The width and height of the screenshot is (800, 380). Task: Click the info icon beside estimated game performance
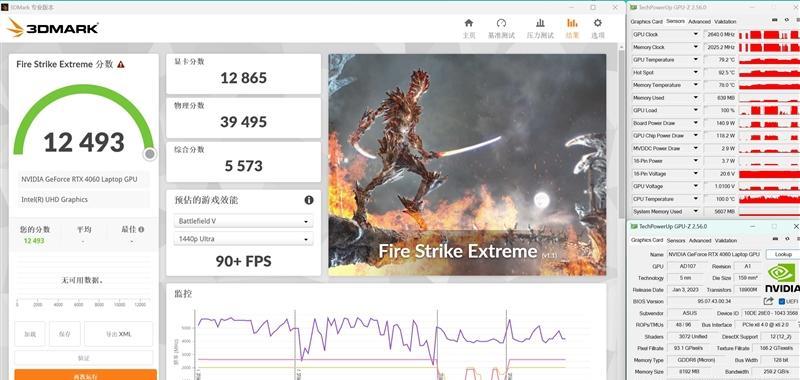click(309, 200)
